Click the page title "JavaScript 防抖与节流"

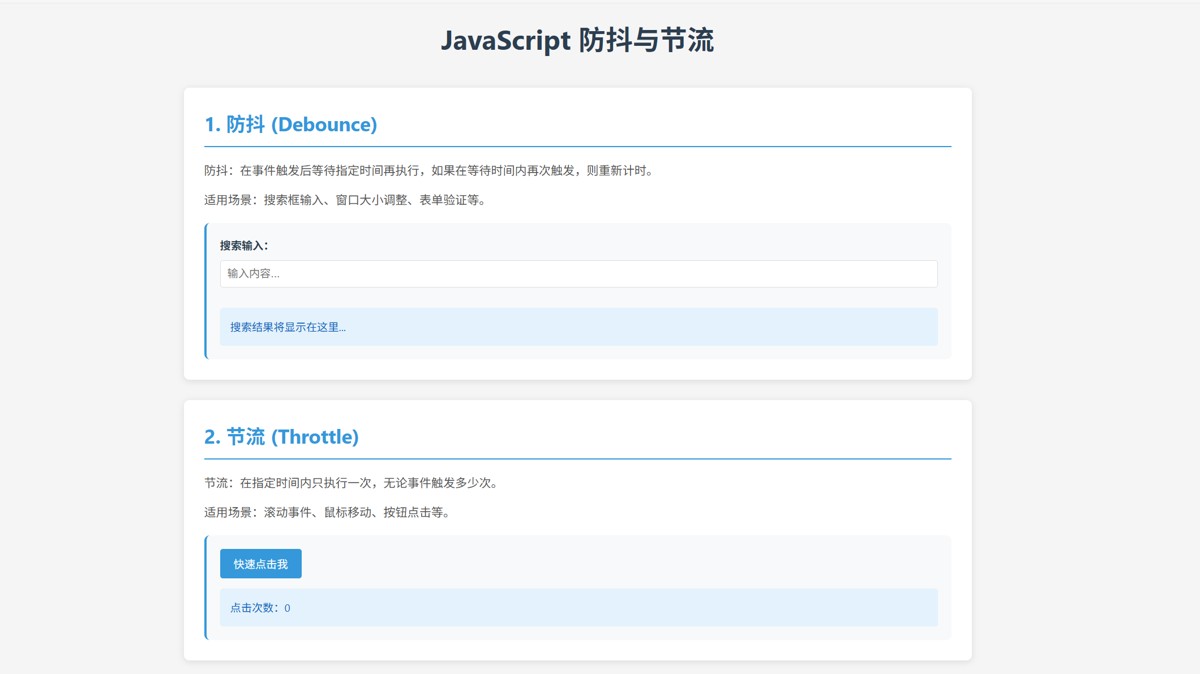tap(577, 41)
